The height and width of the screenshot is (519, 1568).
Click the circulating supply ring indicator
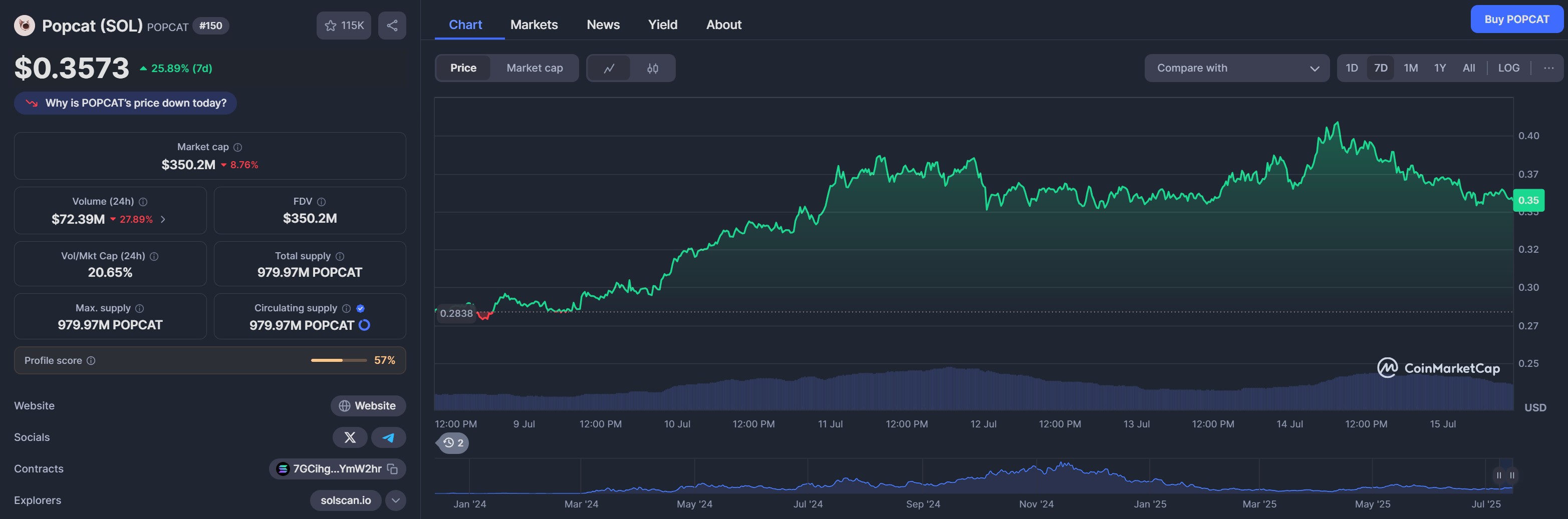pyautogui.click(x=365, y=325)
